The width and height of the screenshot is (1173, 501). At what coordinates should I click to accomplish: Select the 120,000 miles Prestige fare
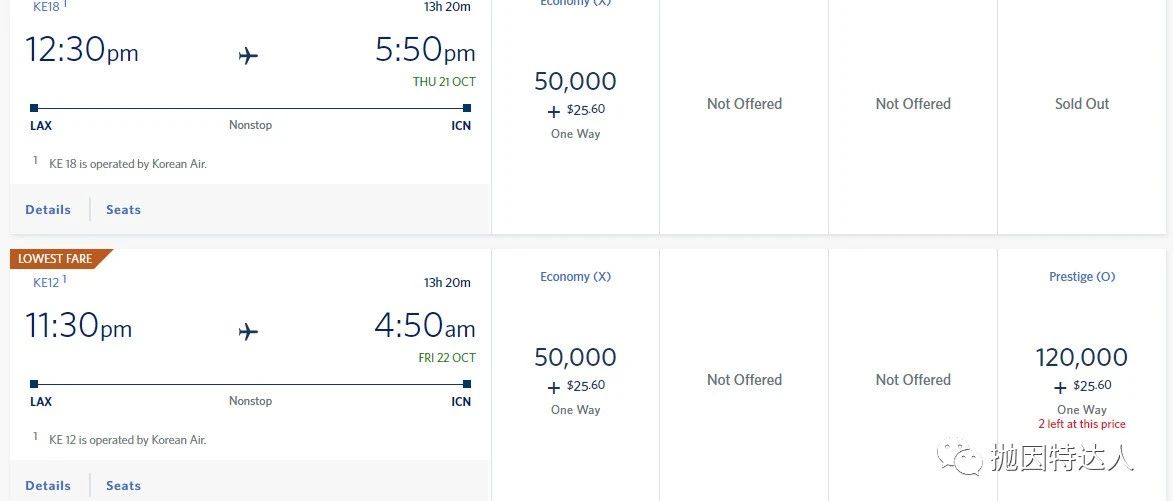pos(1081,358)
